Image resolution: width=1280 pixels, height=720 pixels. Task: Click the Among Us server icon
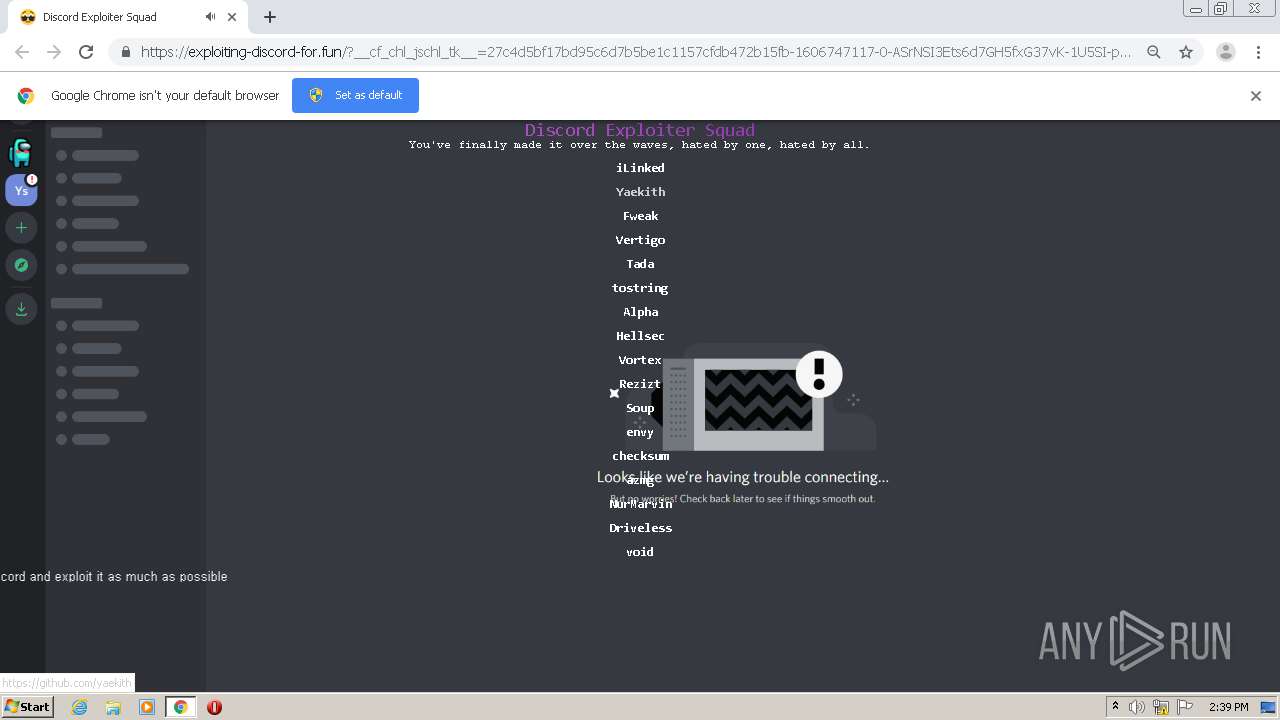(x=21, y=153)
